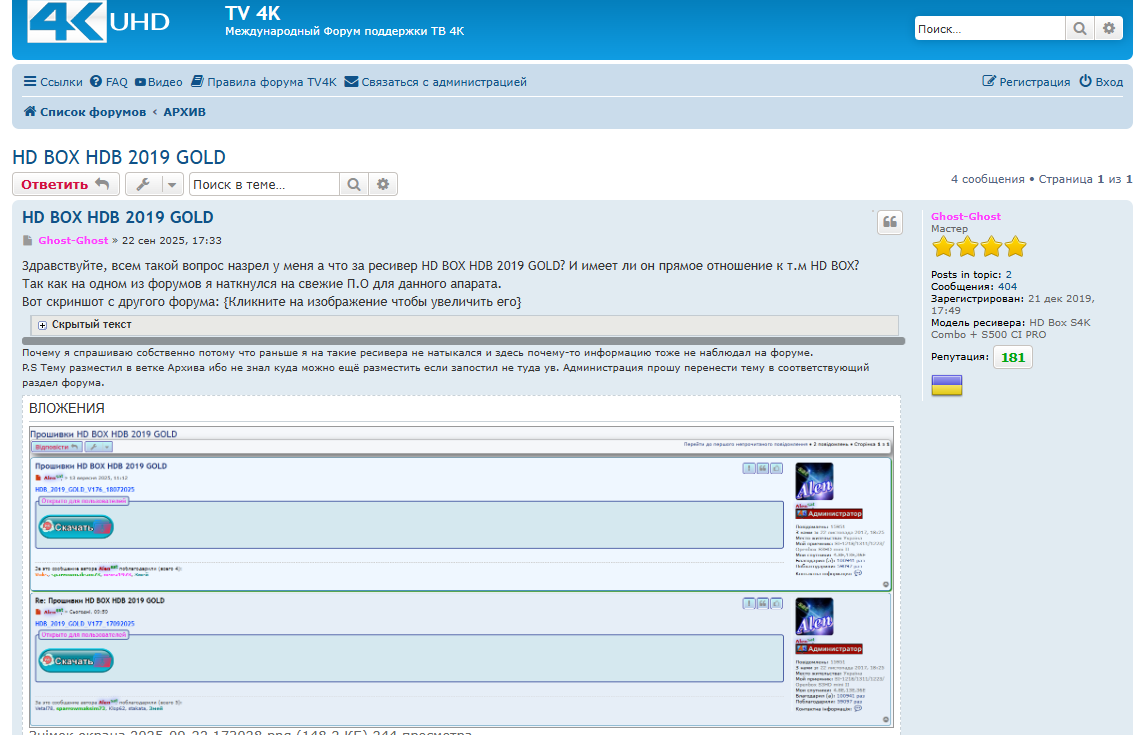Click the Поиск в теме input field
This screenshot has height=735, width=1144.
click(x=264, y=184)
